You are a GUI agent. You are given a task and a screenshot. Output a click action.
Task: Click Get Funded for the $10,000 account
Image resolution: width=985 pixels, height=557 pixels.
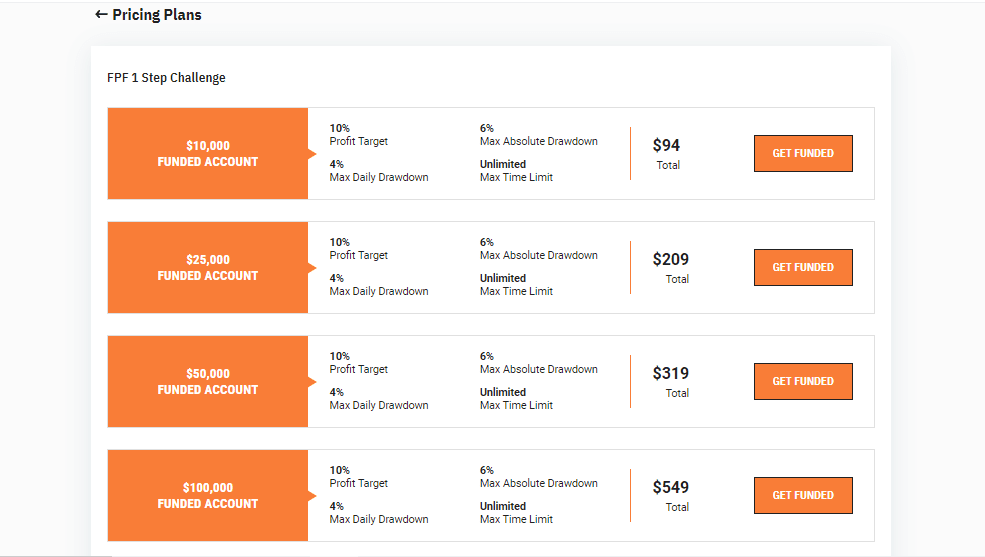click(803, 153)
